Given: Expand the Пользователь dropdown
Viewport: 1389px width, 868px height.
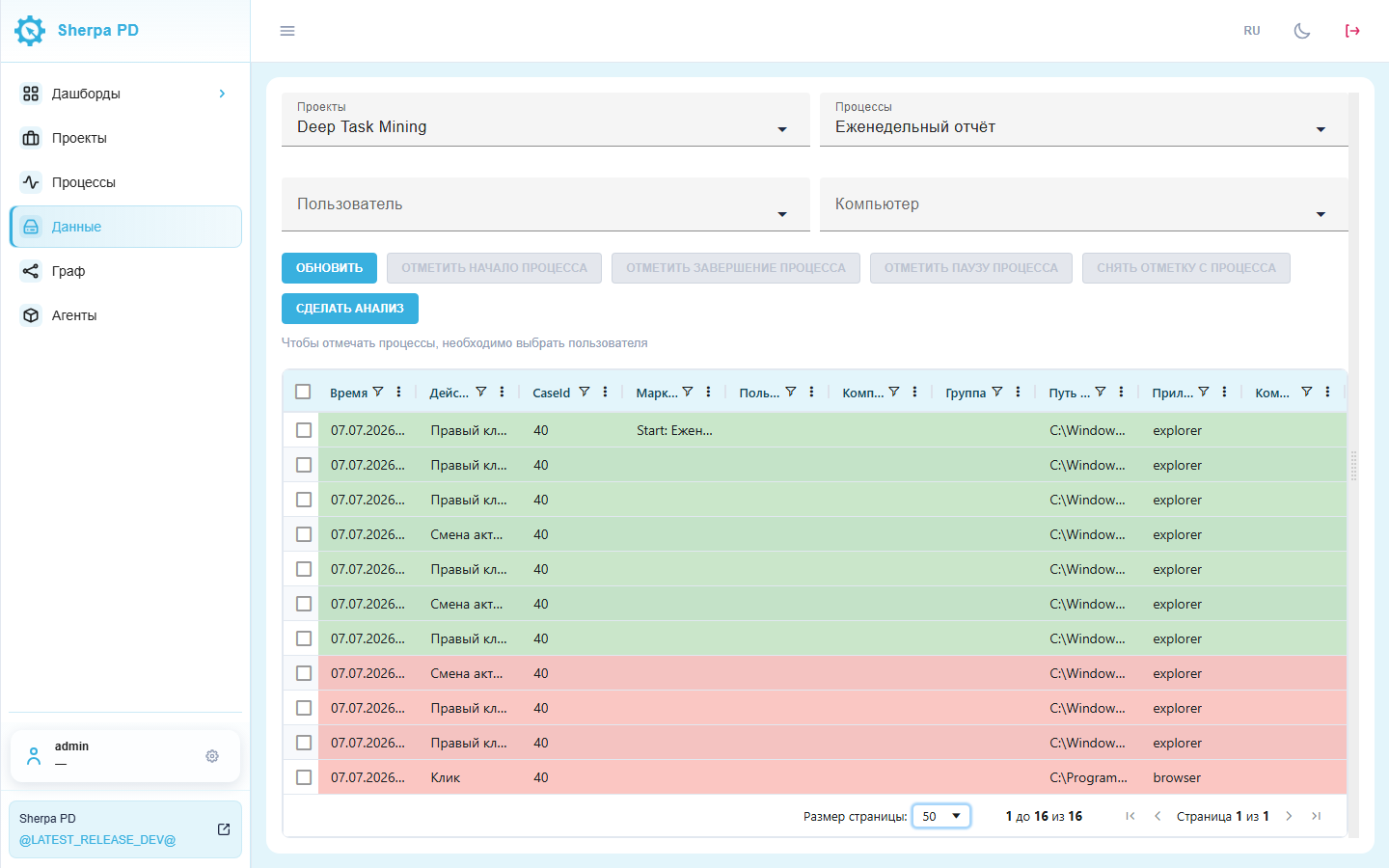Looking at the screenshot, I should (546, 204).
